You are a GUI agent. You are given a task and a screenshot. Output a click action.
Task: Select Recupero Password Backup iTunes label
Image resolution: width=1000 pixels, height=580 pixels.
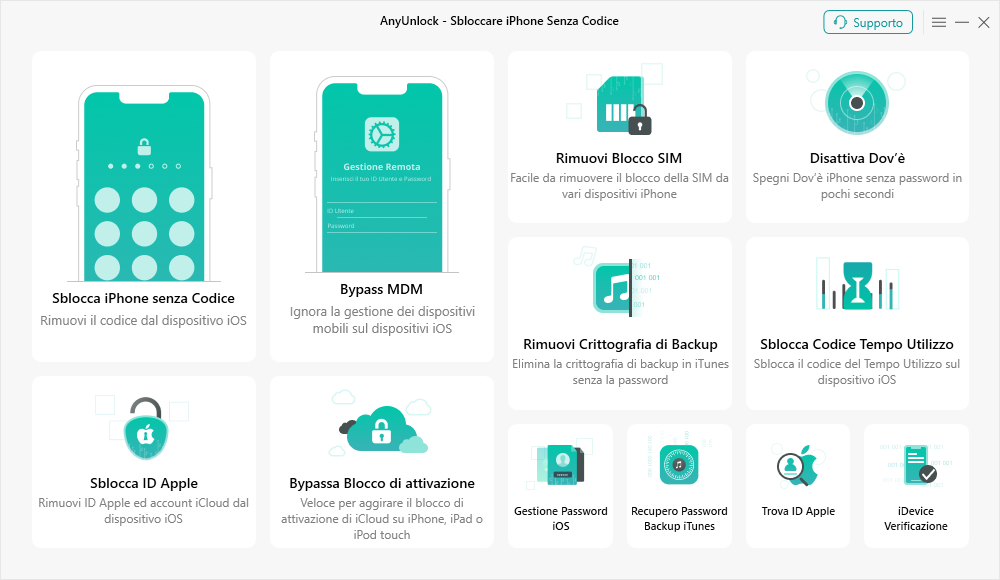[x=679, y=518]
